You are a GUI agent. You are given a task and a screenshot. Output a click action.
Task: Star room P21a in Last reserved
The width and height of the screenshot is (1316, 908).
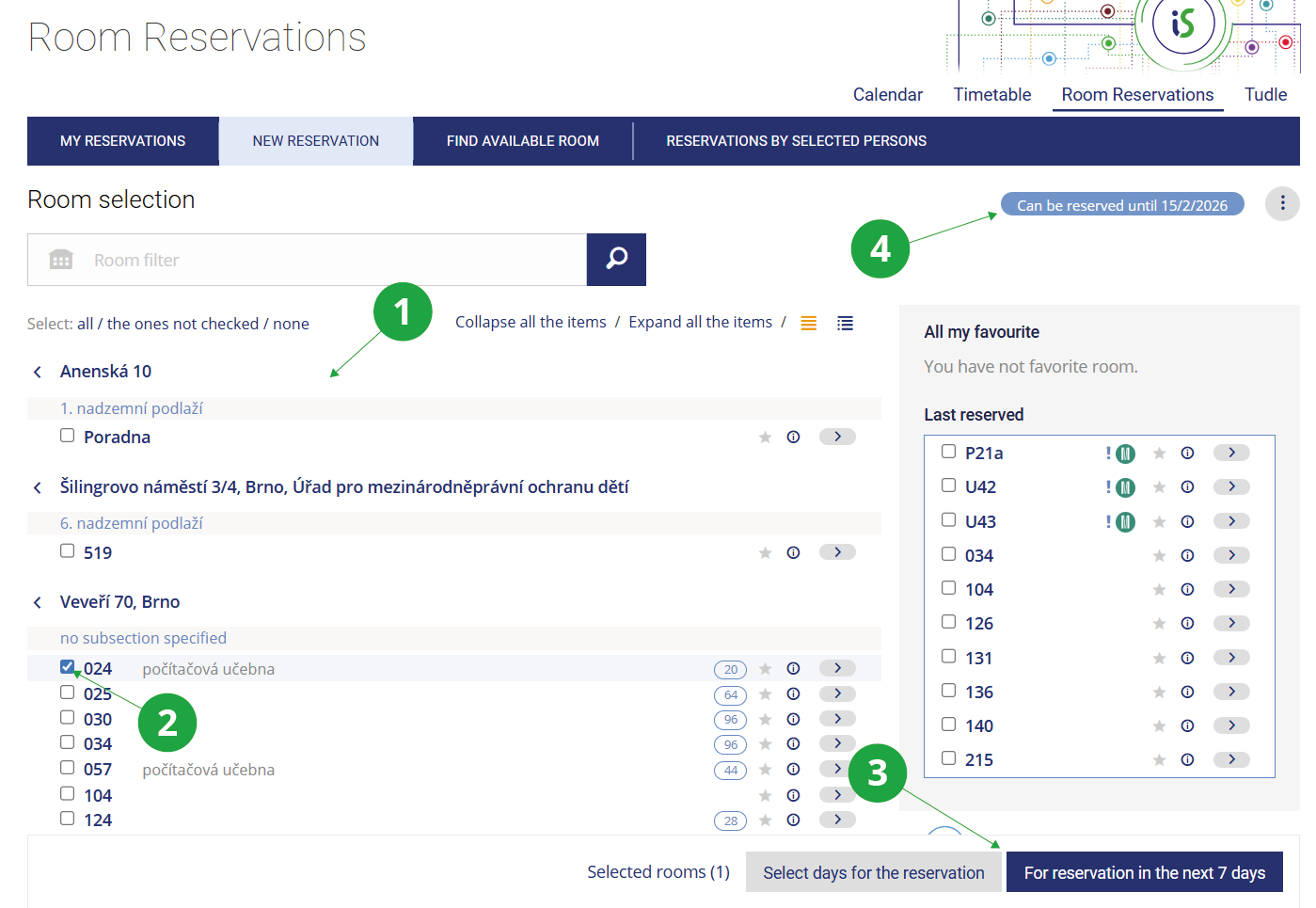click(x=1159, y=454)
